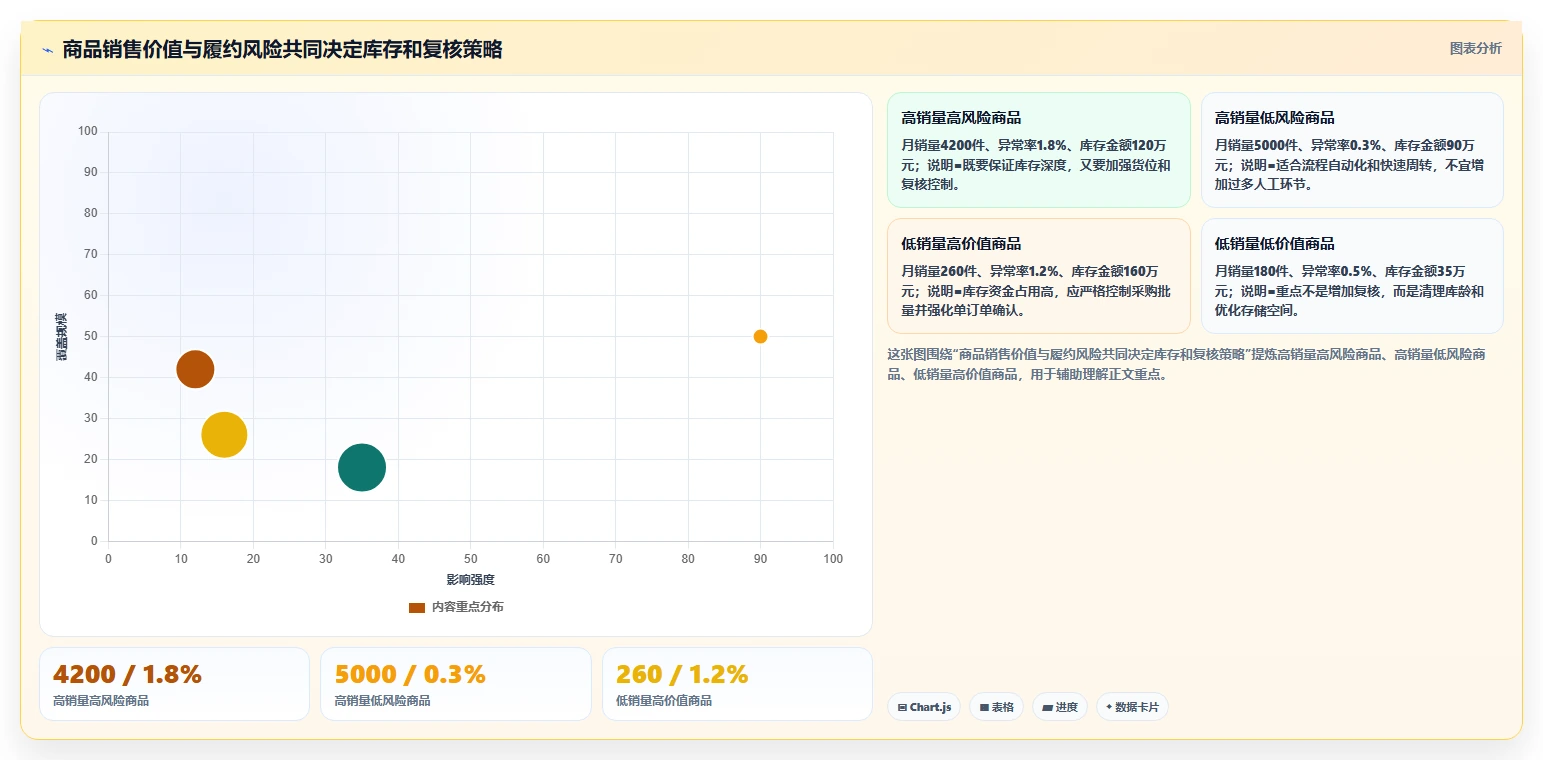This screenshot has height=760, width=1543.
Task: Select the brown bubble on the chart
Action: click(x=195, y=370)
